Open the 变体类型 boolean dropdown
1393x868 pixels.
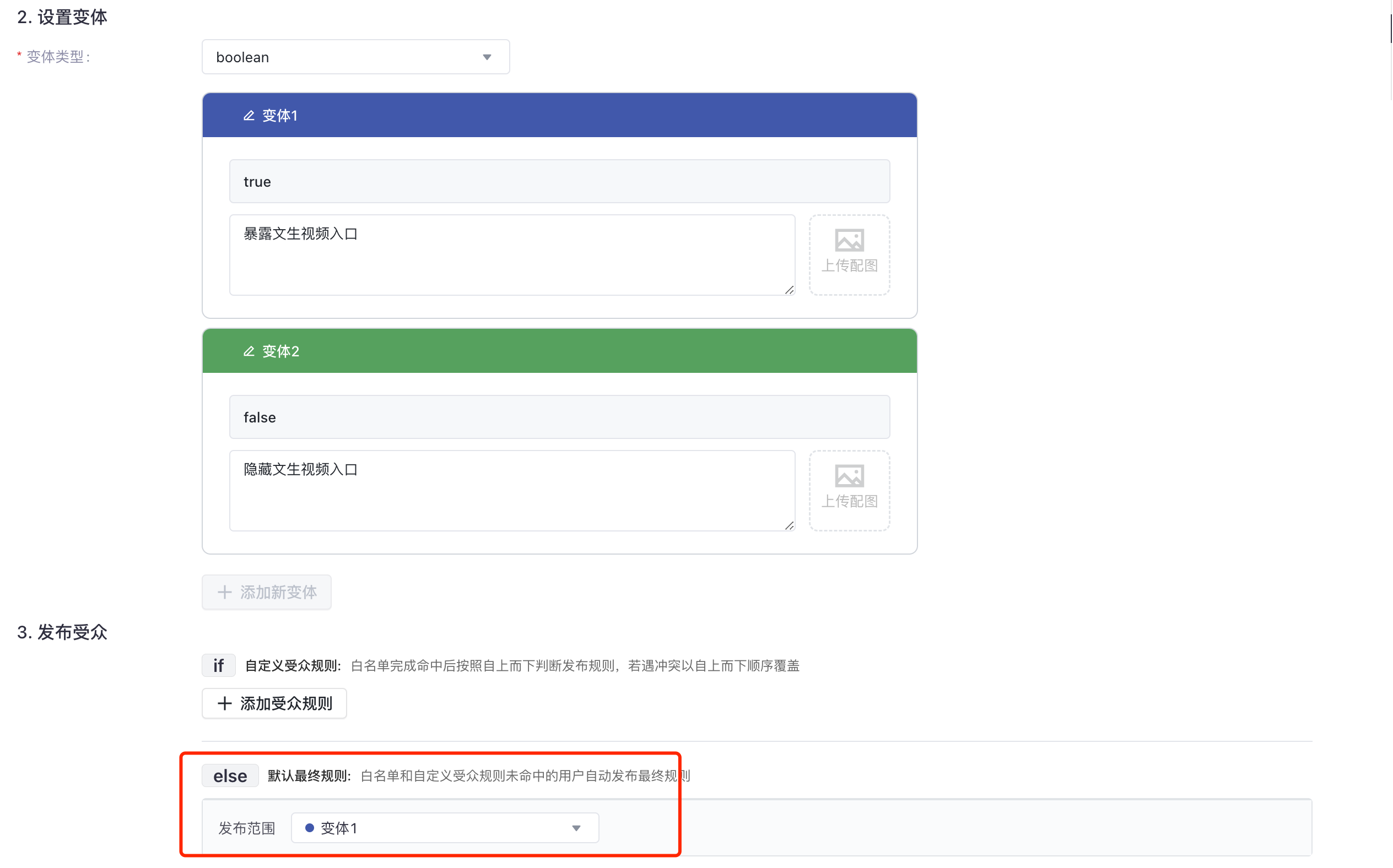355,57
